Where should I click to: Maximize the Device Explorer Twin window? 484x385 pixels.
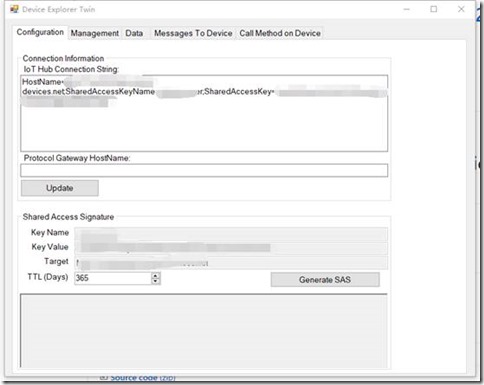[x=434, y=9]
